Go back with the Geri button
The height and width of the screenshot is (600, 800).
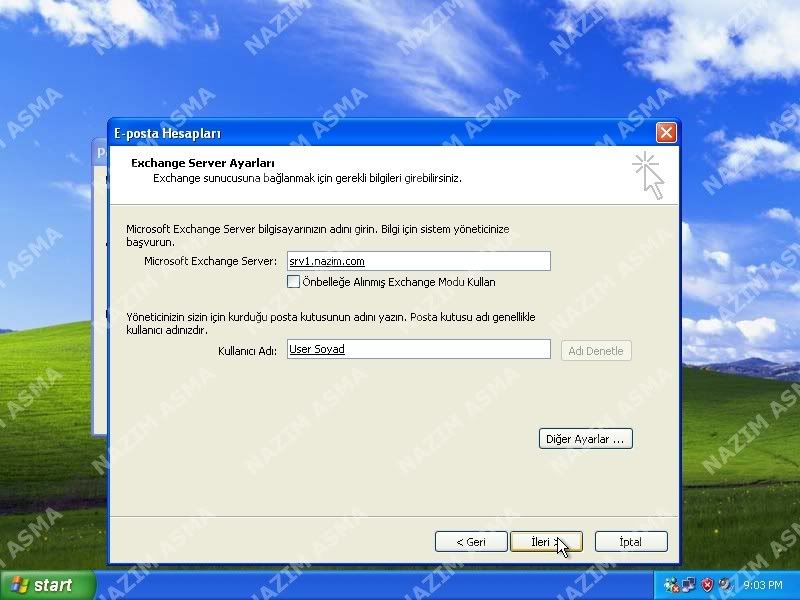click(471, 542)
